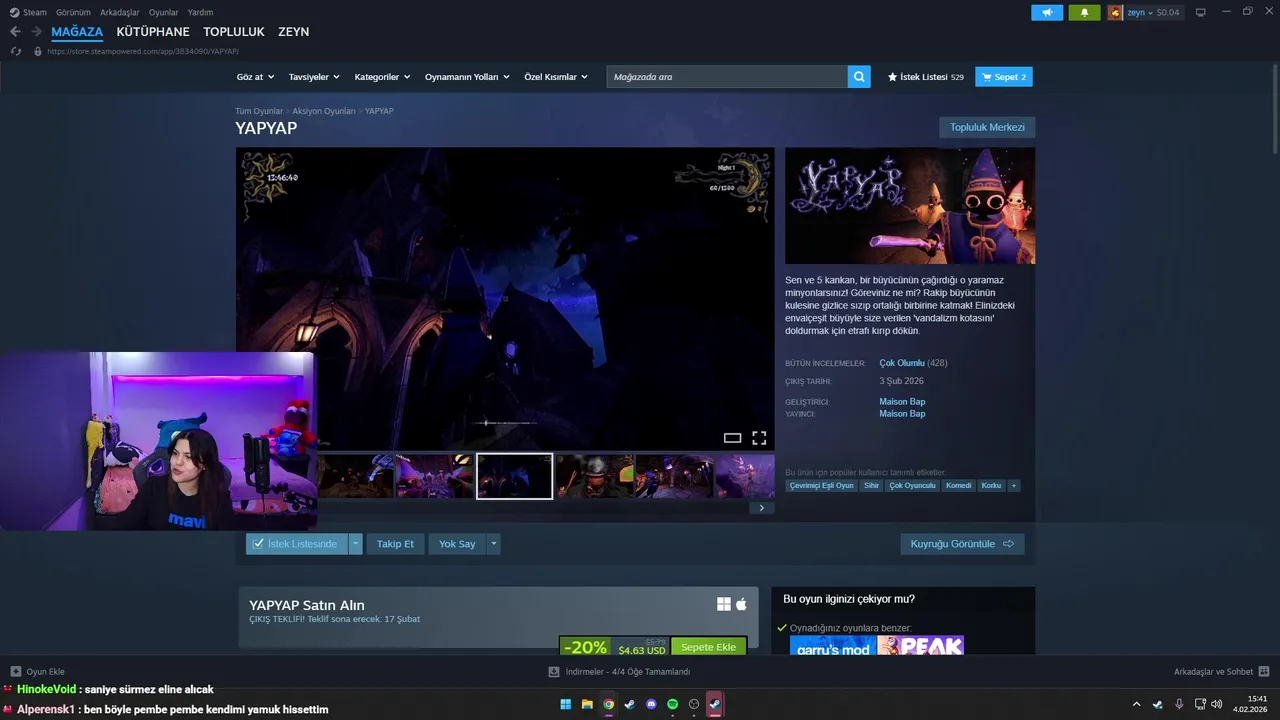Click the YAPYAP header capsule image
This screenshot has width=1280, height=720.
click(x=910, y=206)
